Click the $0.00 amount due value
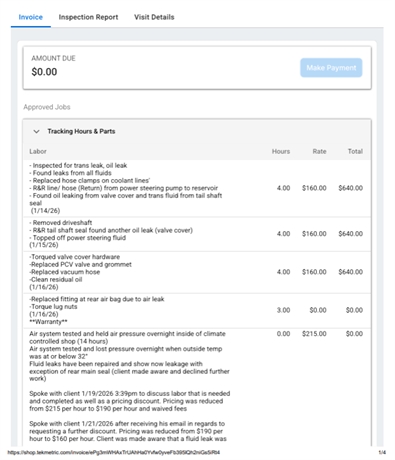The height and width of the screenshot is (460, 395). (44, 72)
